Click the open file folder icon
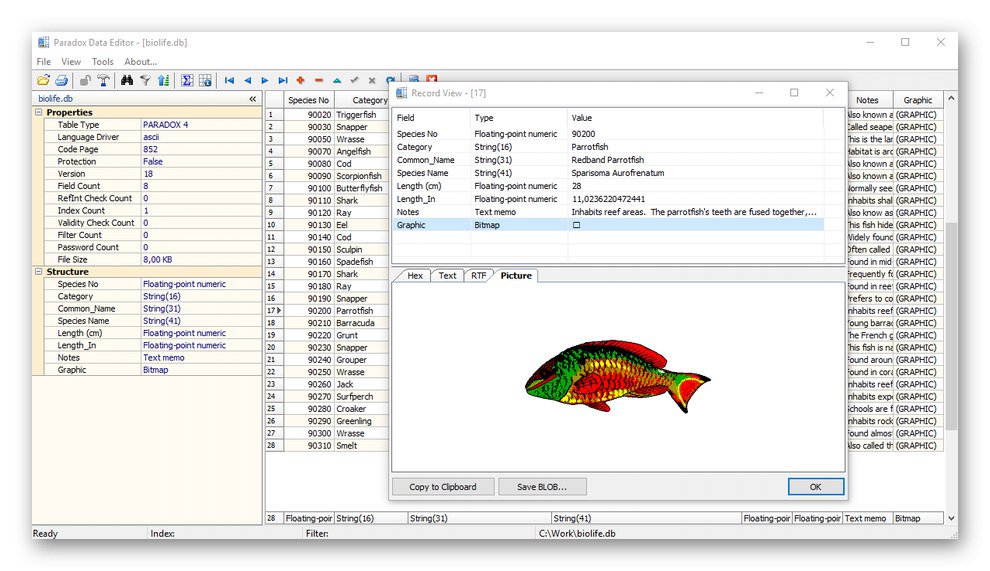The image size is (990, 571). [x=43, y=80]
